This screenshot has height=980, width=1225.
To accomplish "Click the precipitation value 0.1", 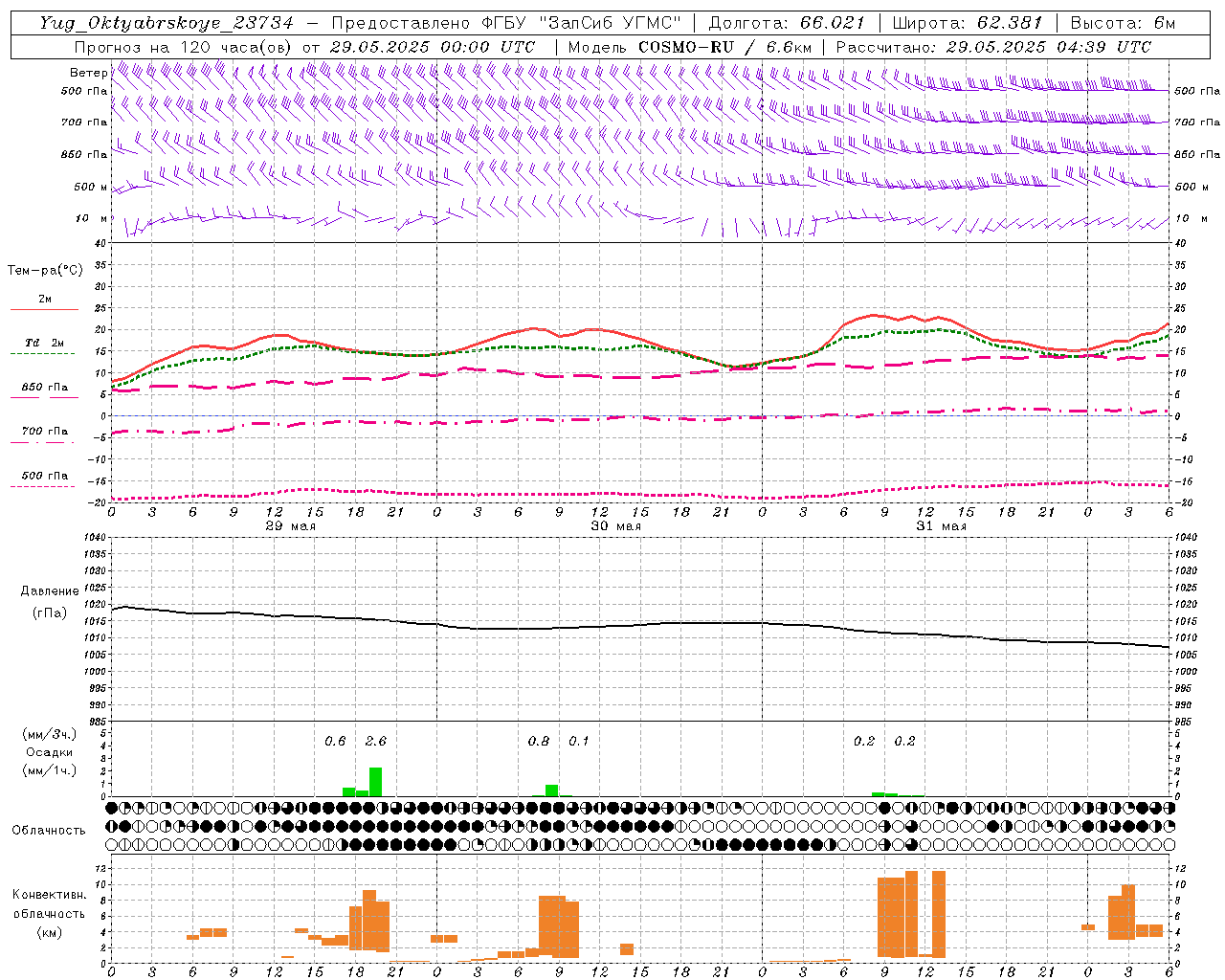I will (579, 741).
